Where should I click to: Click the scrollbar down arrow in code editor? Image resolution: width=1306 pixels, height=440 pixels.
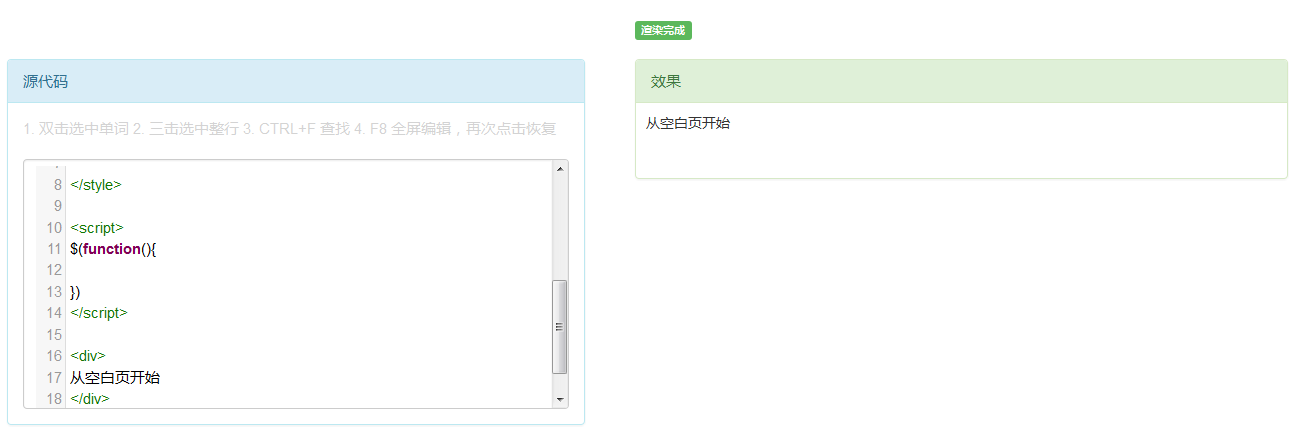point(560,400)
